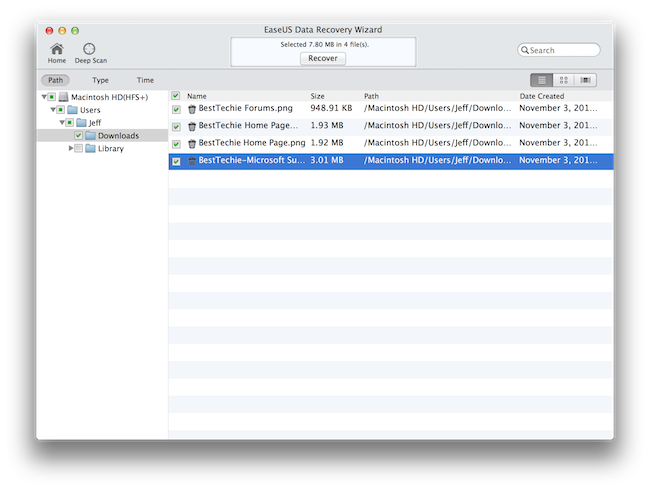The image size is (650, 490).
Task: Click the Library folder icon
Action: (90, 148)
